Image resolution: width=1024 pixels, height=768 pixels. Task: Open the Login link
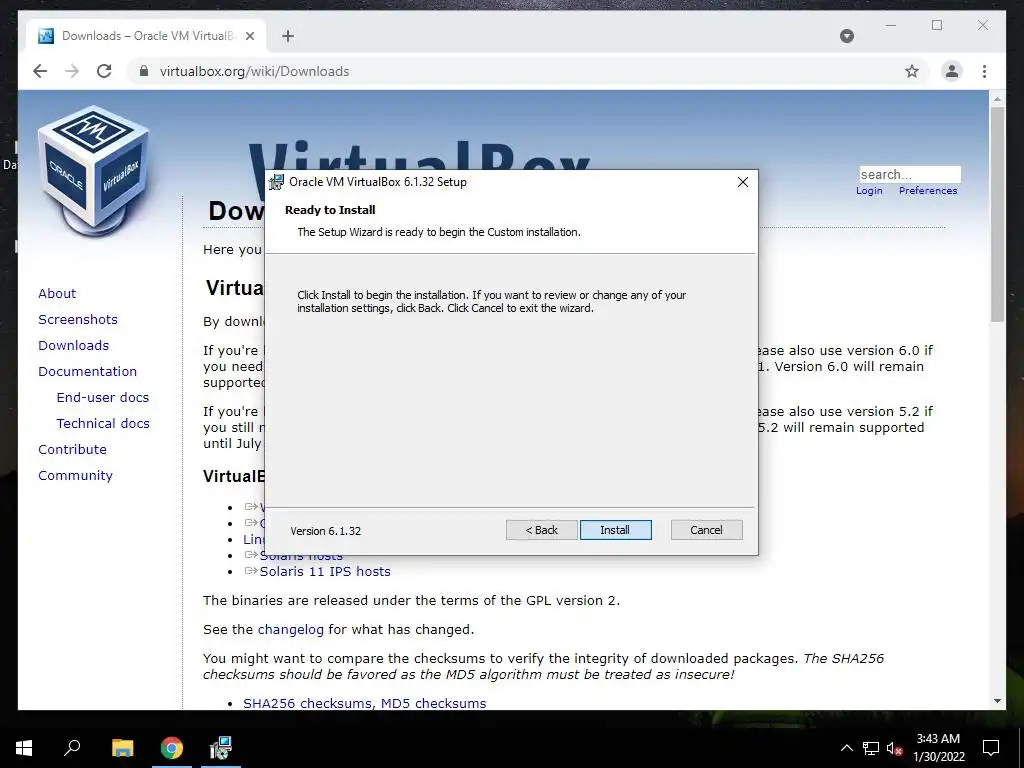(869, 191)
